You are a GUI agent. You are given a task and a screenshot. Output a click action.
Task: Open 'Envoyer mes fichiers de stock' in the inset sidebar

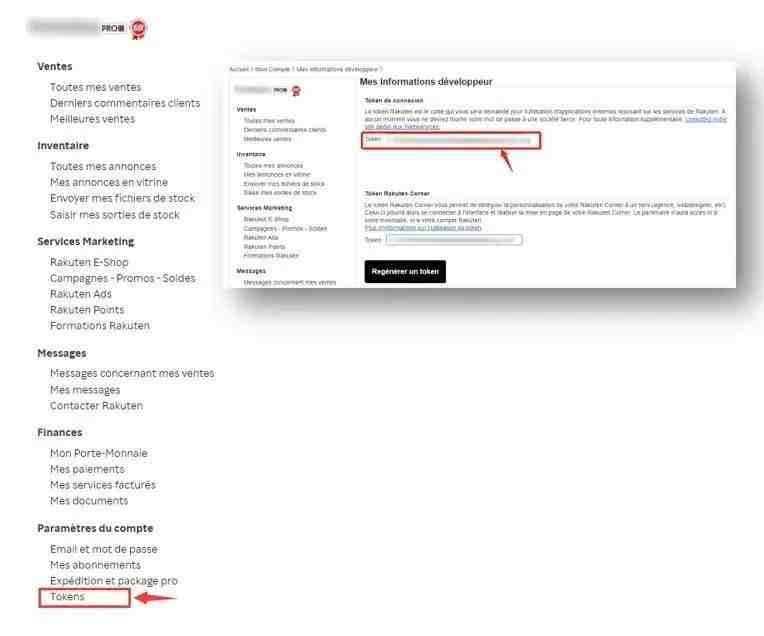284,184
